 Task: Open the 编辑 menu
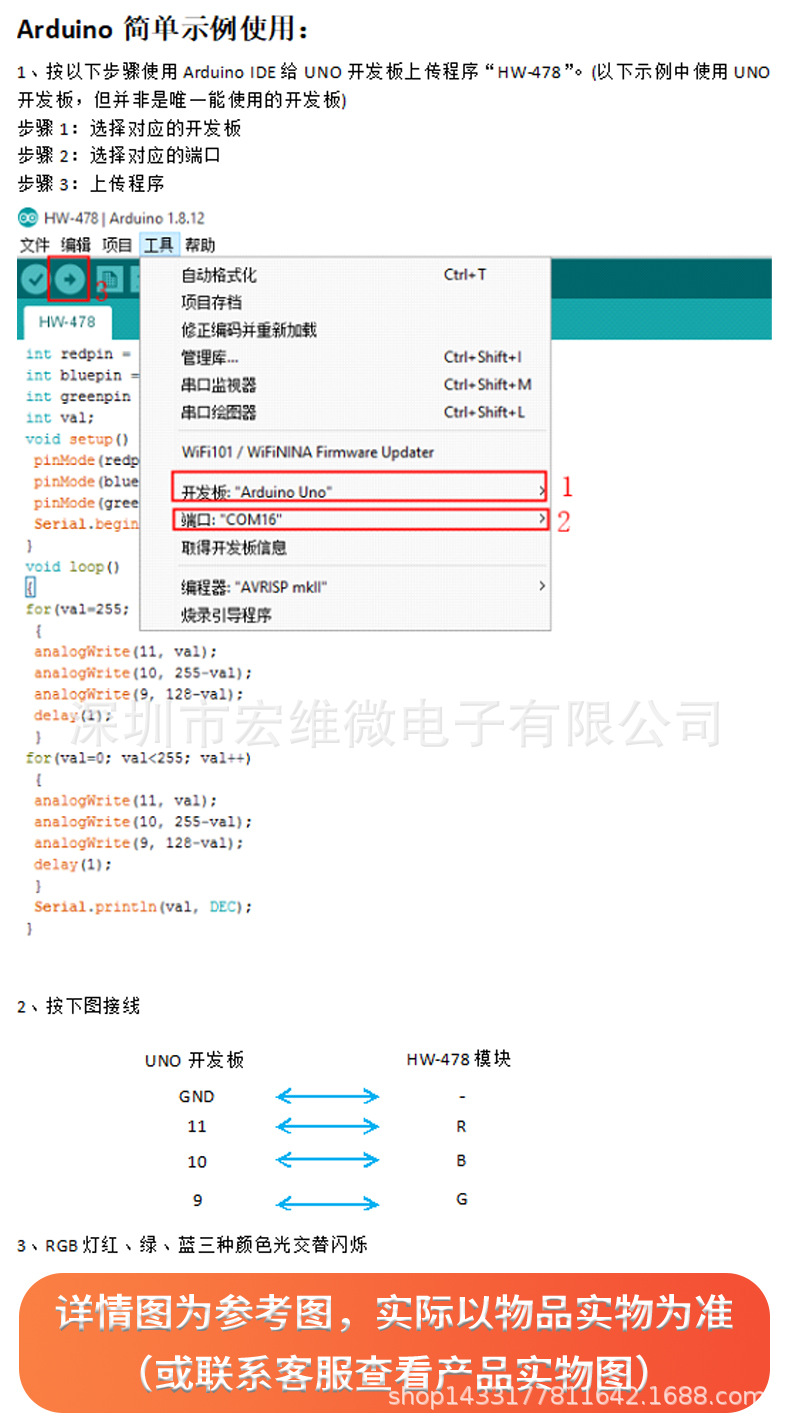76,245
